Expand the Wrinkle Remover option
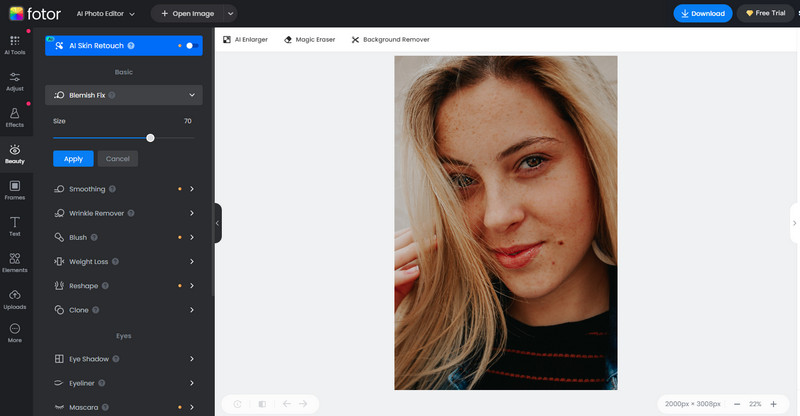Image resolution: width=800 pixels, height=416 pixels. point(191,213)
